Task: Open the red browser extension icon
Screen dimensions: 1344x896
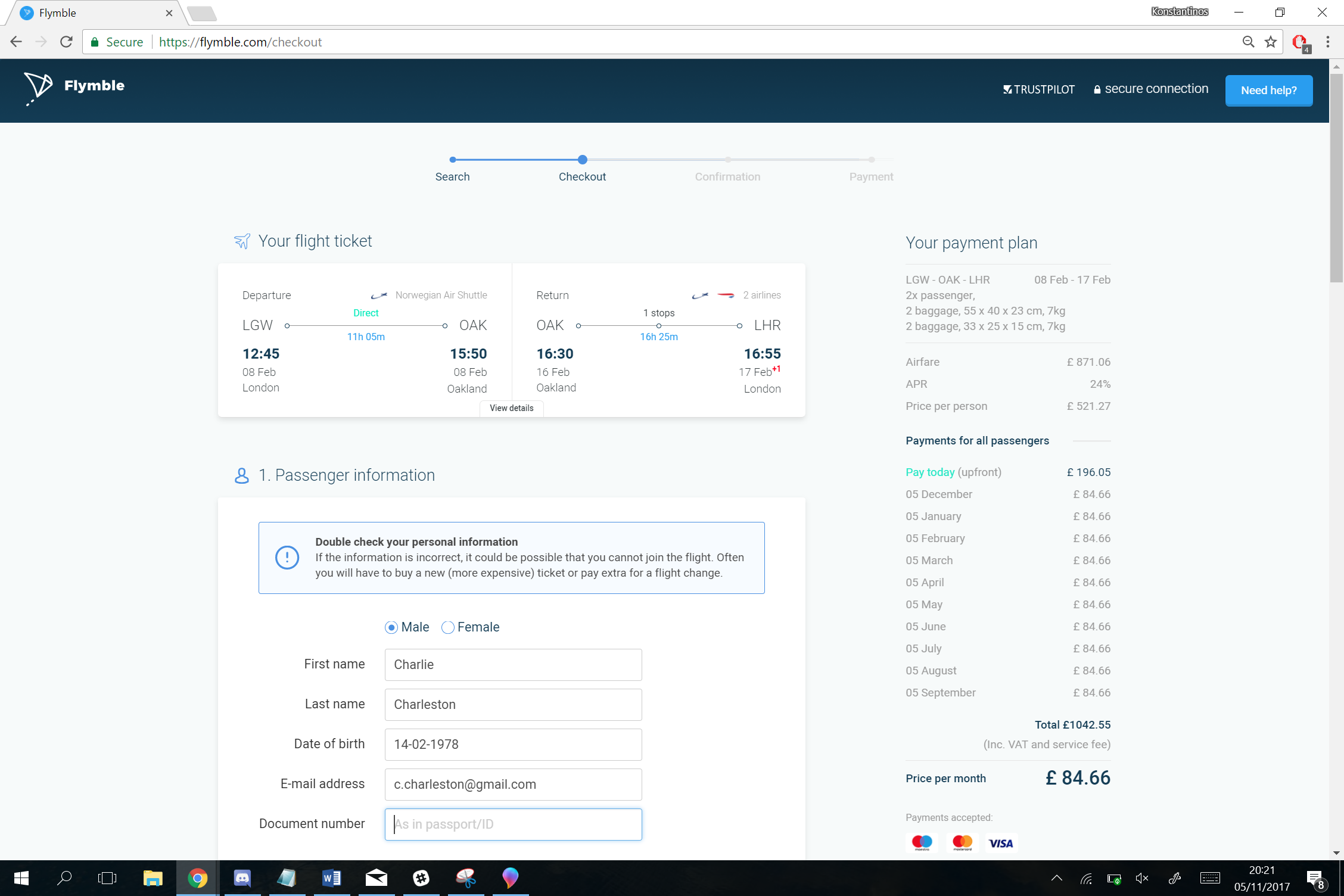Action: pos(1301,43)
